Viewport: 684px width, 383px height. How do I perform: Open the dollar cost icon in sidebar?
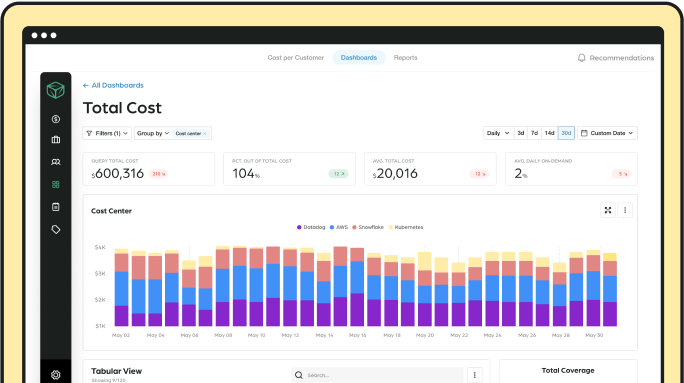[55, 119]
